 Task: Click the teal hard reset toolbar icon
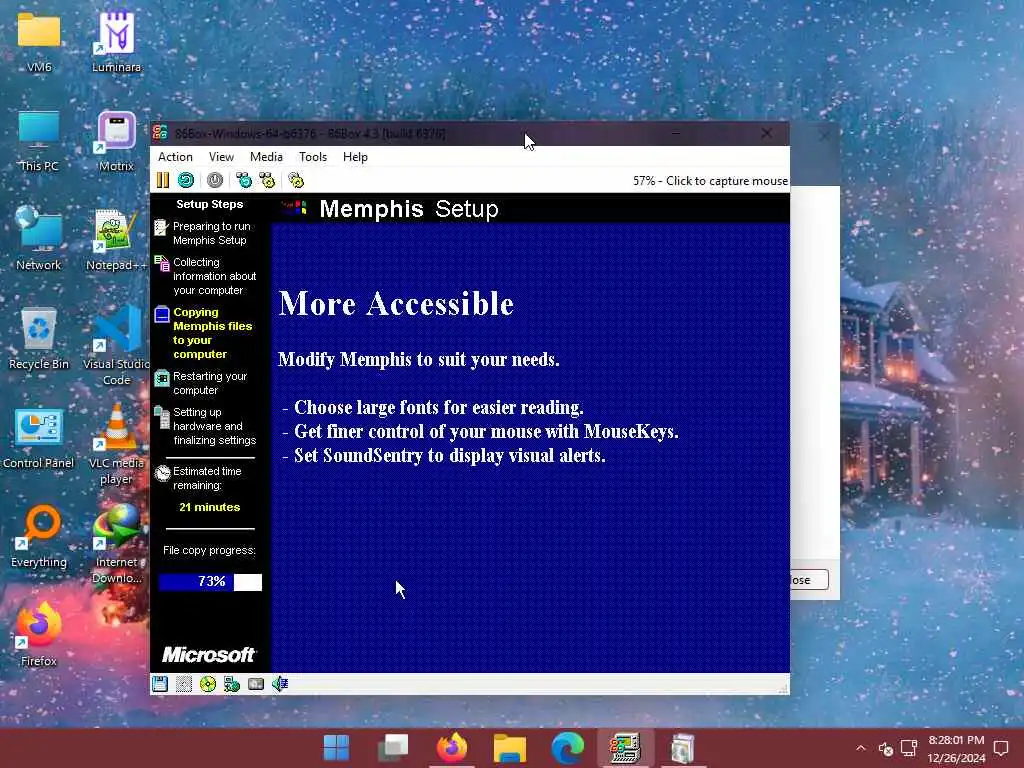click(x=186, y=180)
